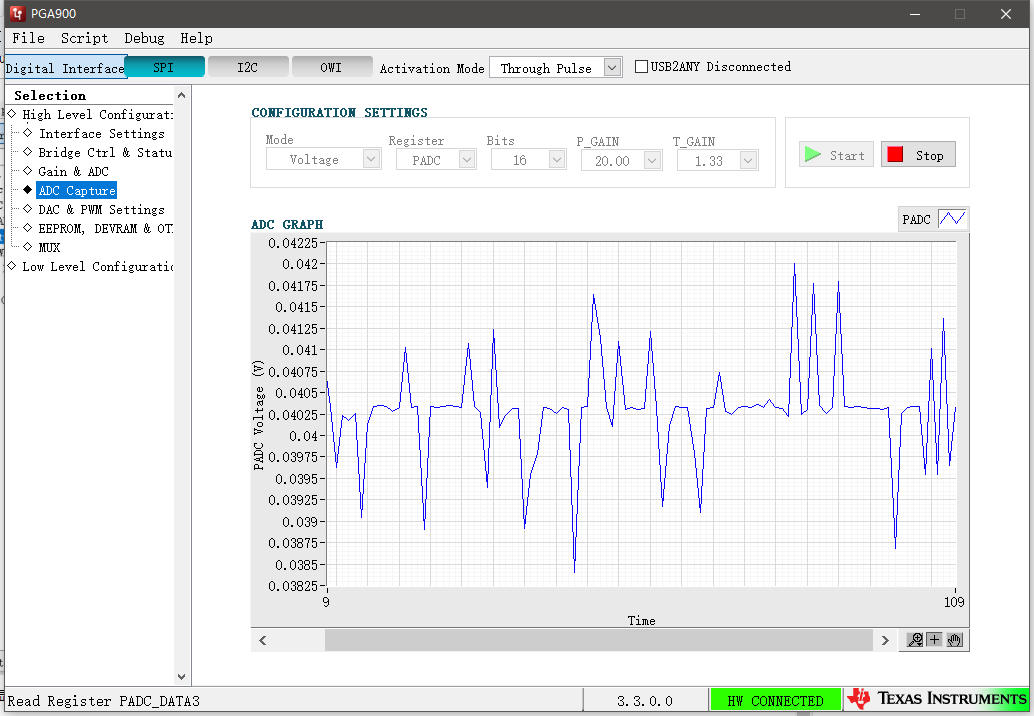The image size is (1034, 716).
Task: Click the graph scrollbar right arrow
Action: 885,640
